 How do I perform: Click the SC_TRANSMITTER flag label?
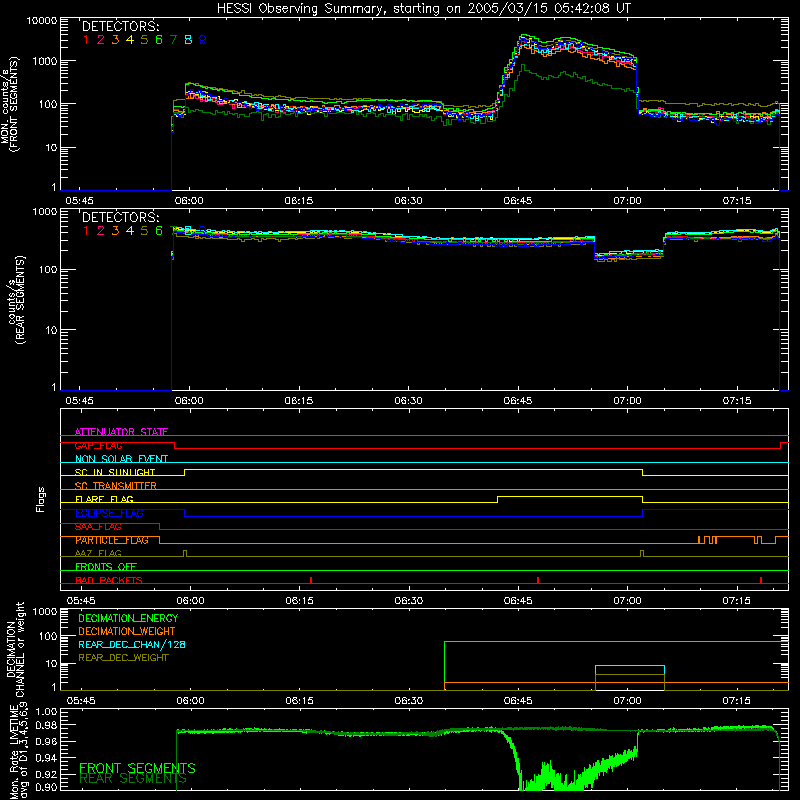115,486
